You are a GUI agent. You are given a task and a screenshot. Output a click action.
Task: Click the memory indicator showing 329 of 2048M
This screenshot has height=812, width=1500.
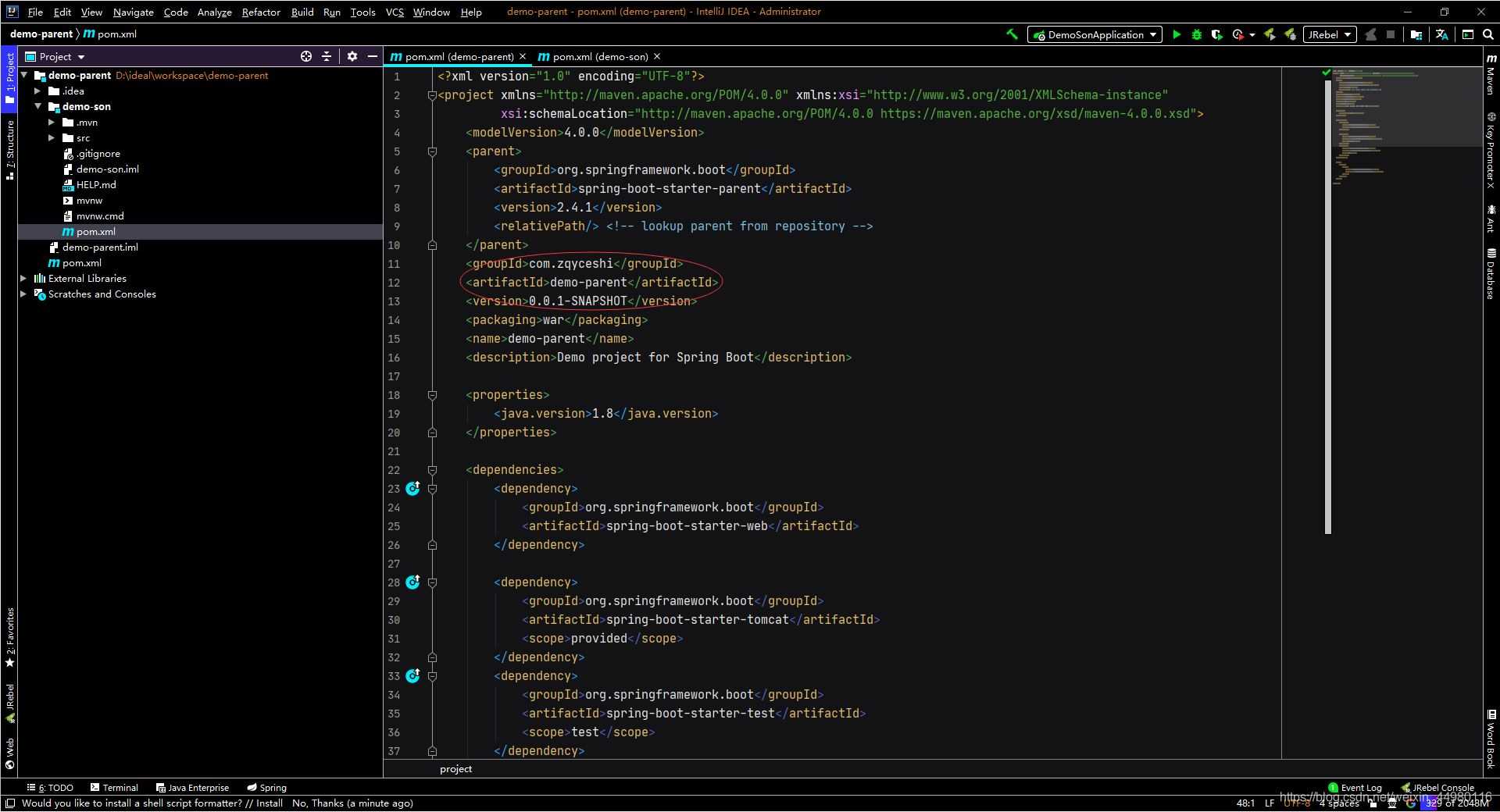pos(1458,803)
